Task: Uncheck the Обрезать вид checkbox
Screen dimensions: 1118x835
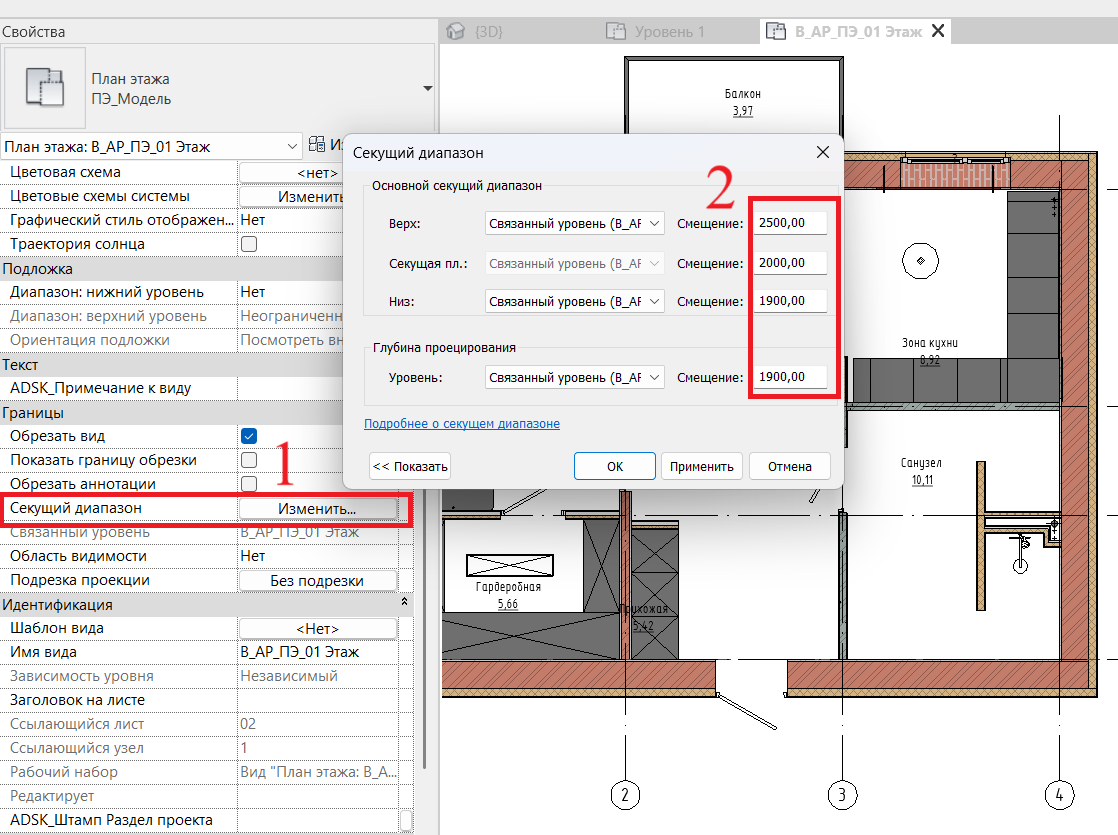Action: [x=249, y=436]
